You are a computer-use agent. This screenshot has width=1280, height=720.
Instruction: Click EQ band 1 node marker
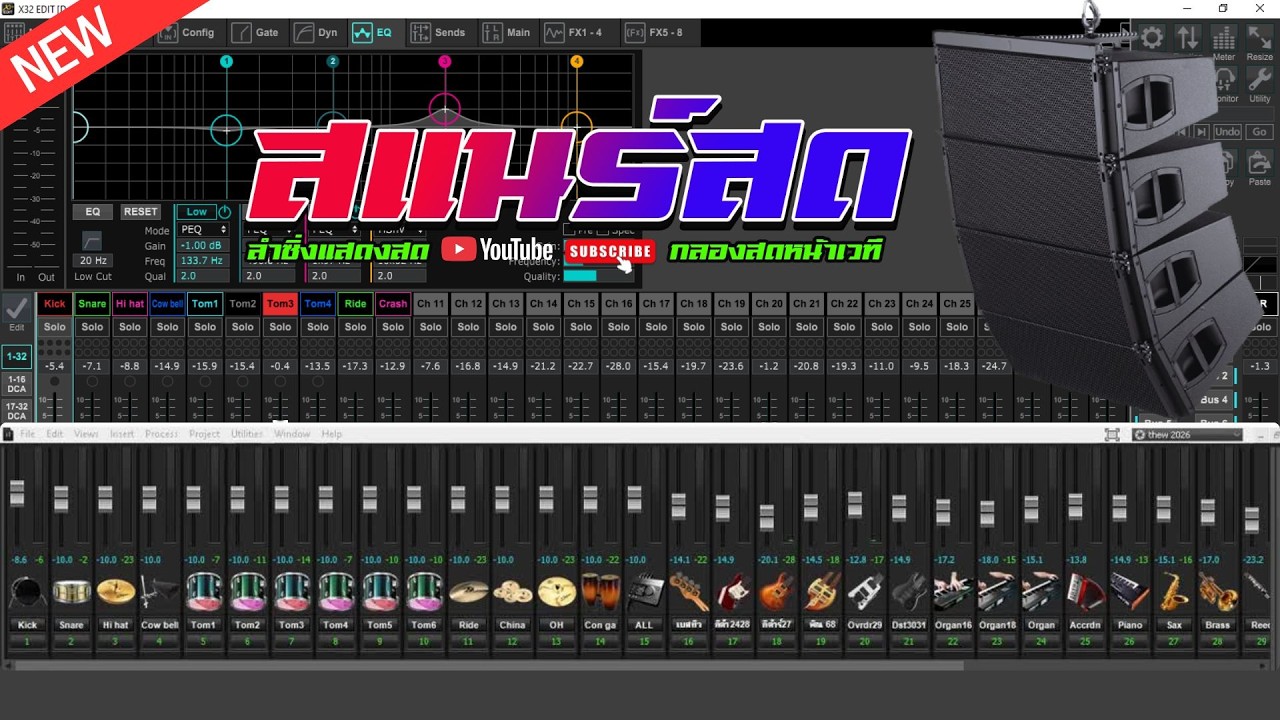point(227,62)
